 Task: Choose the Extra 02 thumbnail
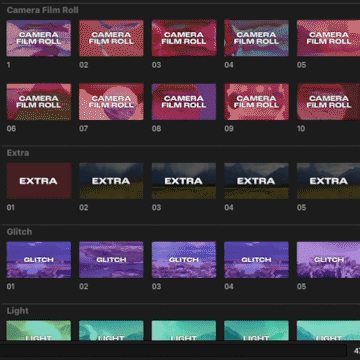(x=111, y=181)
